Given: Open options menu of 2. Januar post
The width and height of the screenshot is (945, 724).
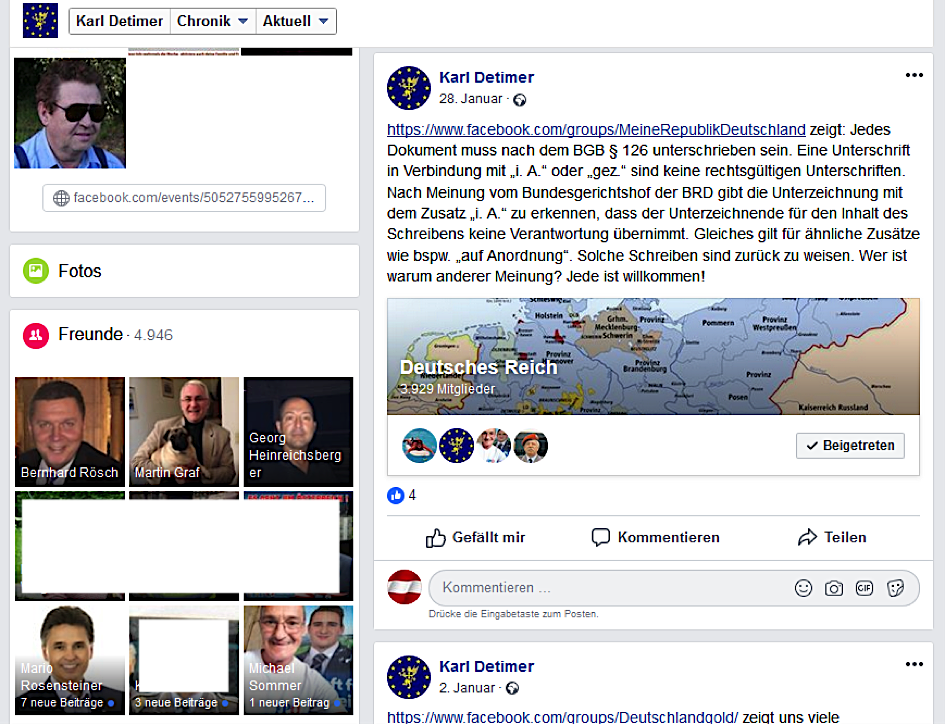Looking at the screenshot, I should point(914,664).
